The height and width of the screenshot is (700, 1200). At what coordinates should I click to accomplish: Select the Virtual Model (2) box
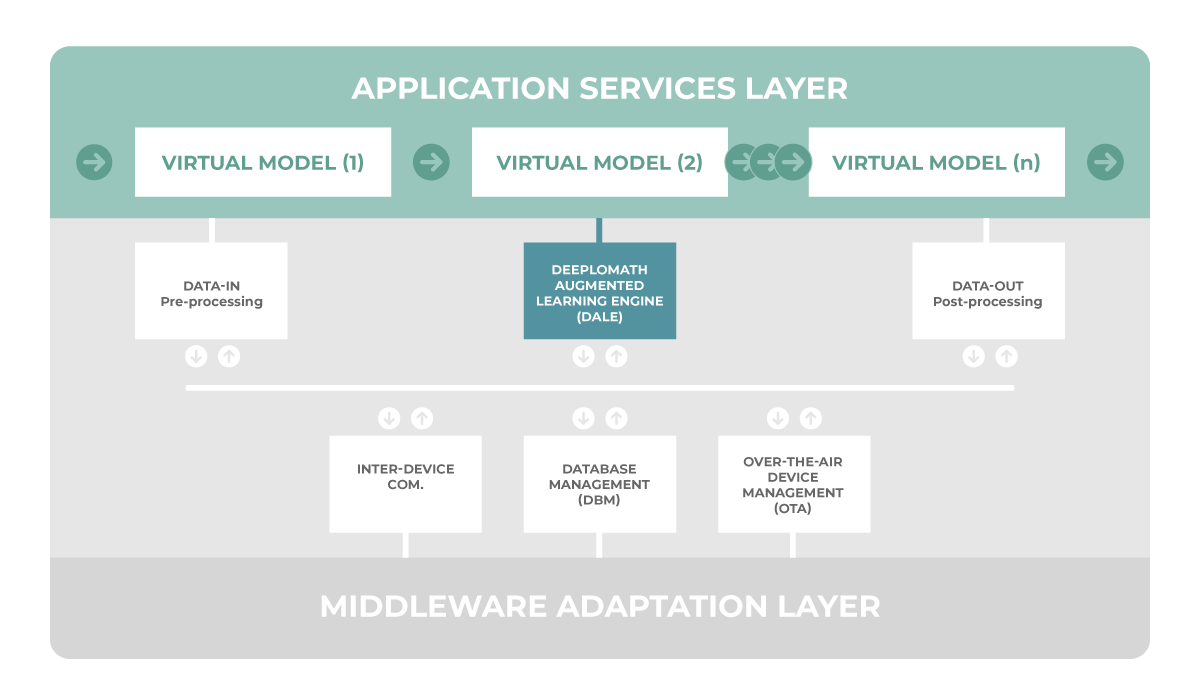tap(600, 162)
